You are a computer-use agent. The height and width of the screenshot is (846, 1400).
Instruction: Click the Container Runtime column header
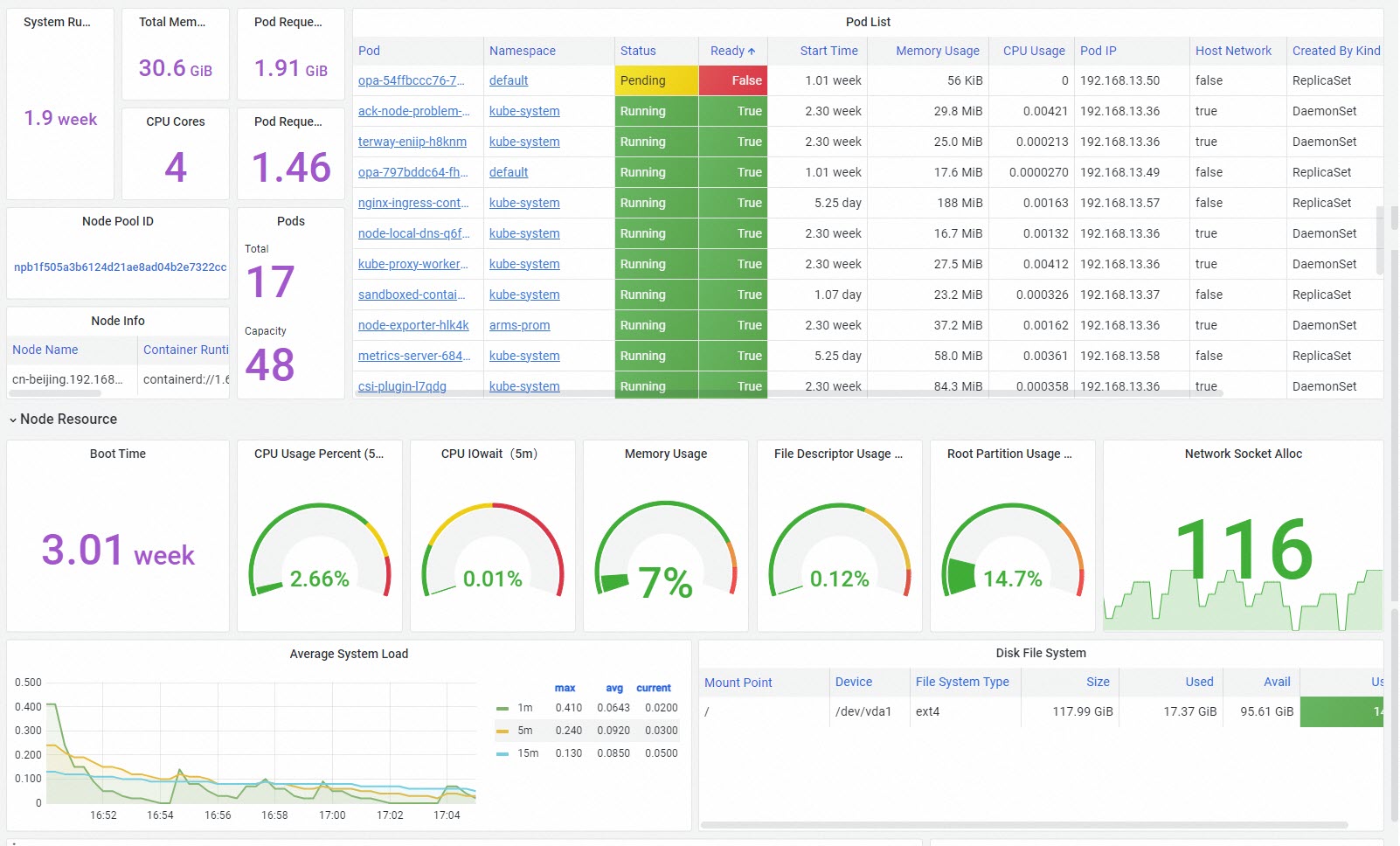[x=185, y=350]
